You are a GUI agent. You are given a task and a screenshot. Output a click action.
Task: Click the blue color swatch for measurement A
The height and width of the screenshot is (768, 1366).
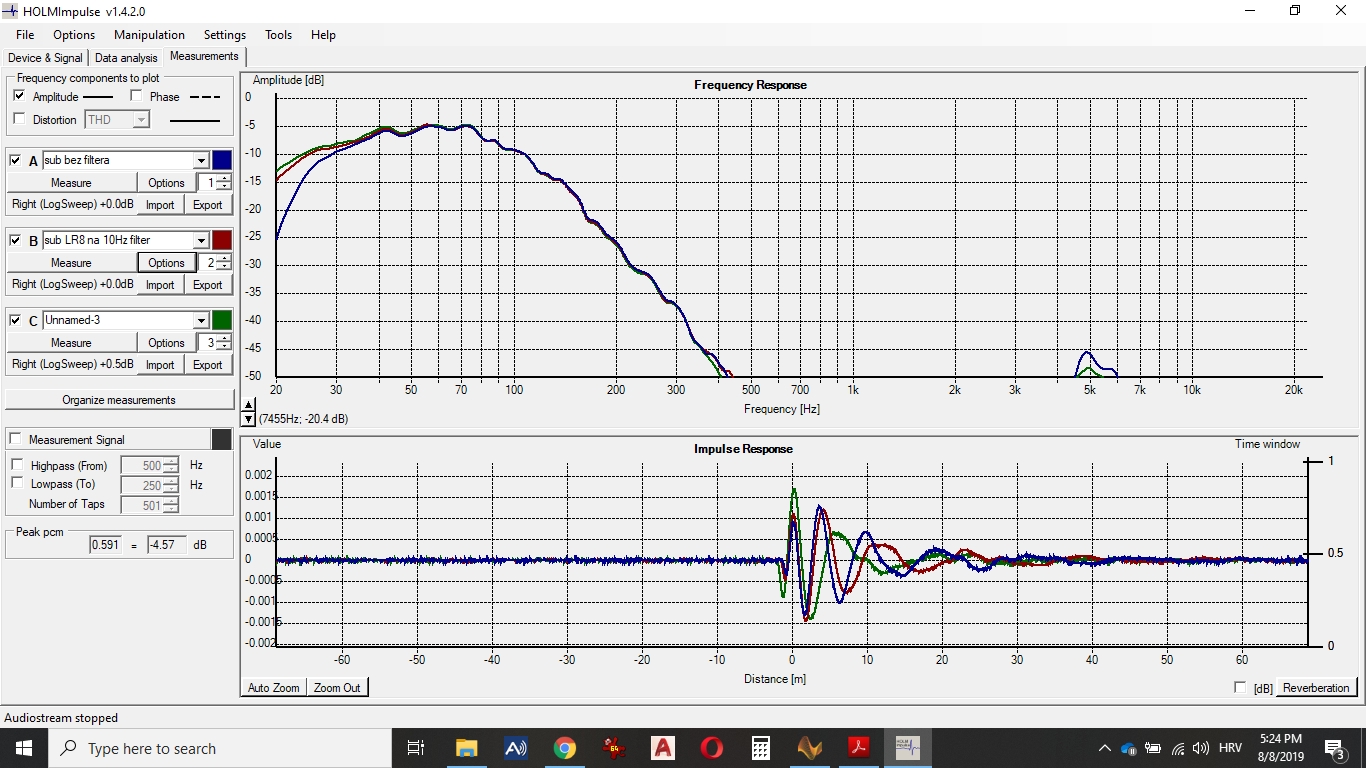[222, 160]
